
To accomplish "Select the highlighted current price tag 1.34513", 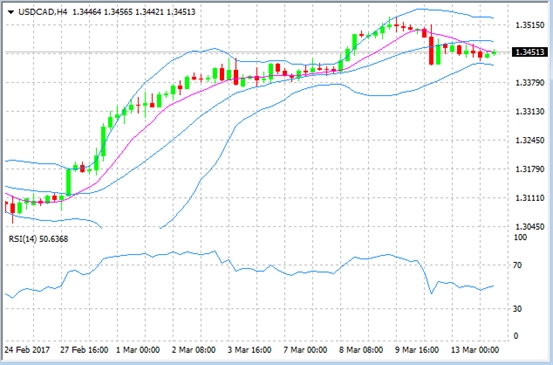I will point(530,52).
